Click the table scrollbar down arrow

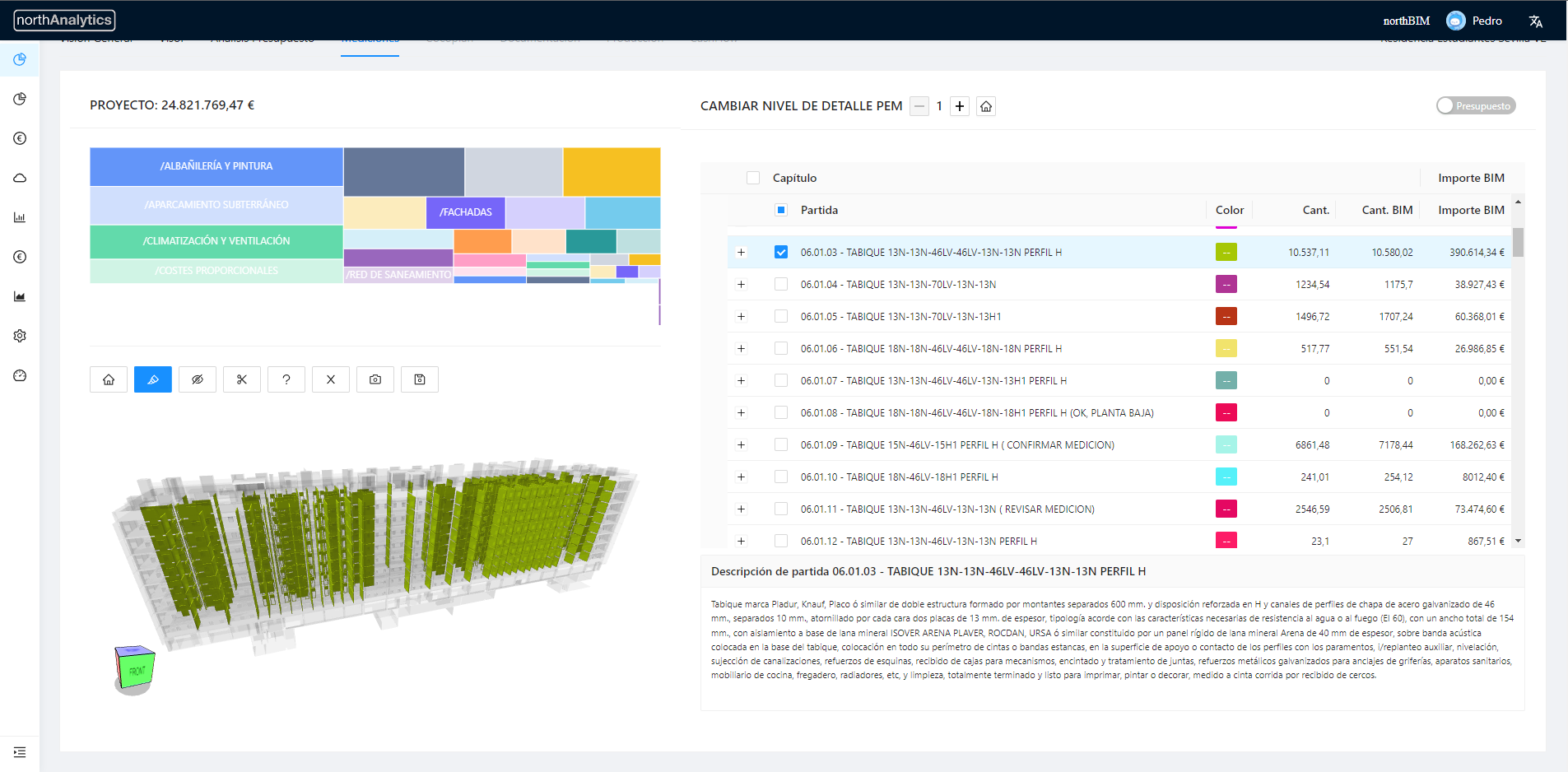(x=1518, y=541)
